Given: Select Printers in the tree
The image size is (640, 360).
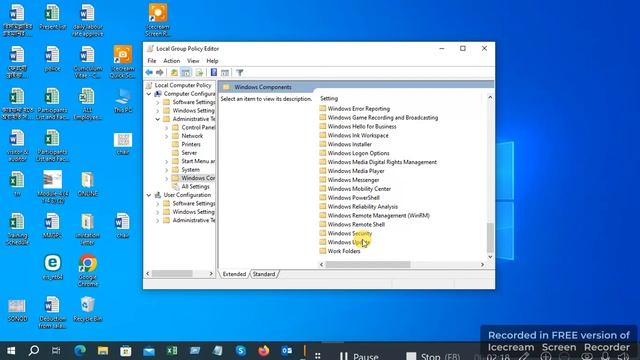Looking at the screenshot, I should pyautogui.click(x=191, y=144).
